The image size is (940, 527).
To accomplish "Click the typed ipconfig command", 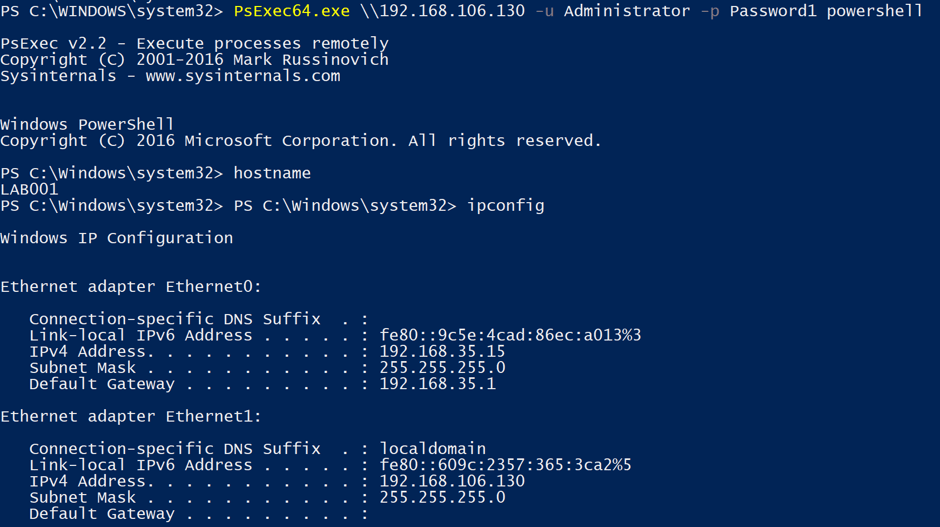I will point(505,206).
